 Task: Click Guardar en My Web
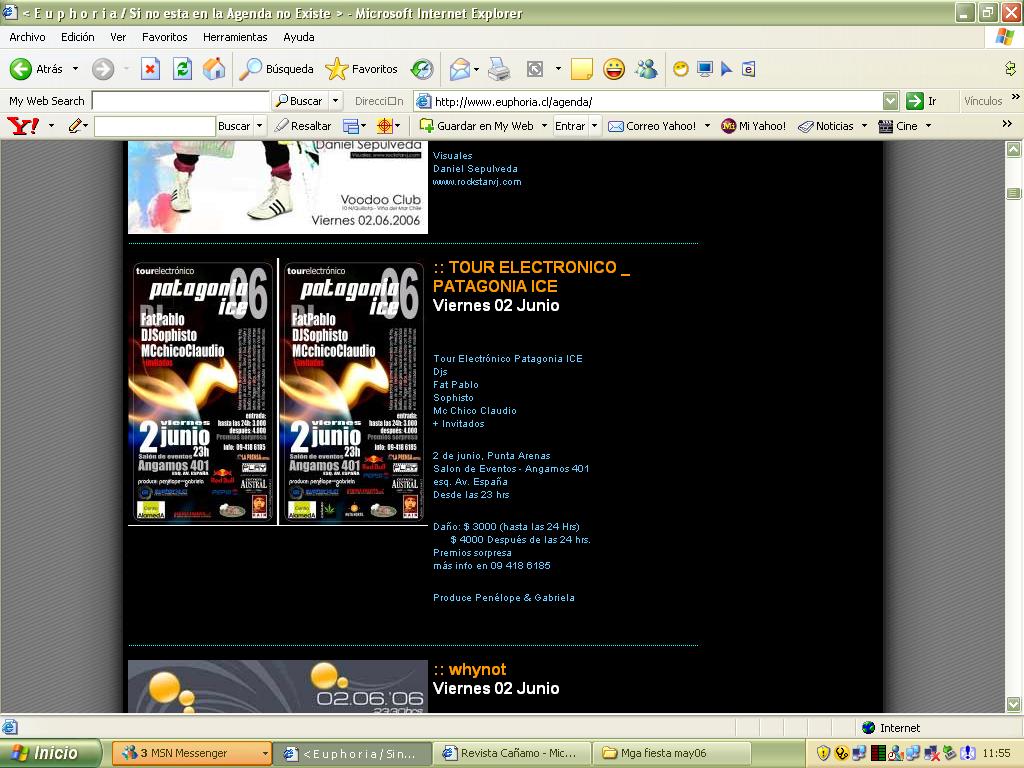(477, 126)
